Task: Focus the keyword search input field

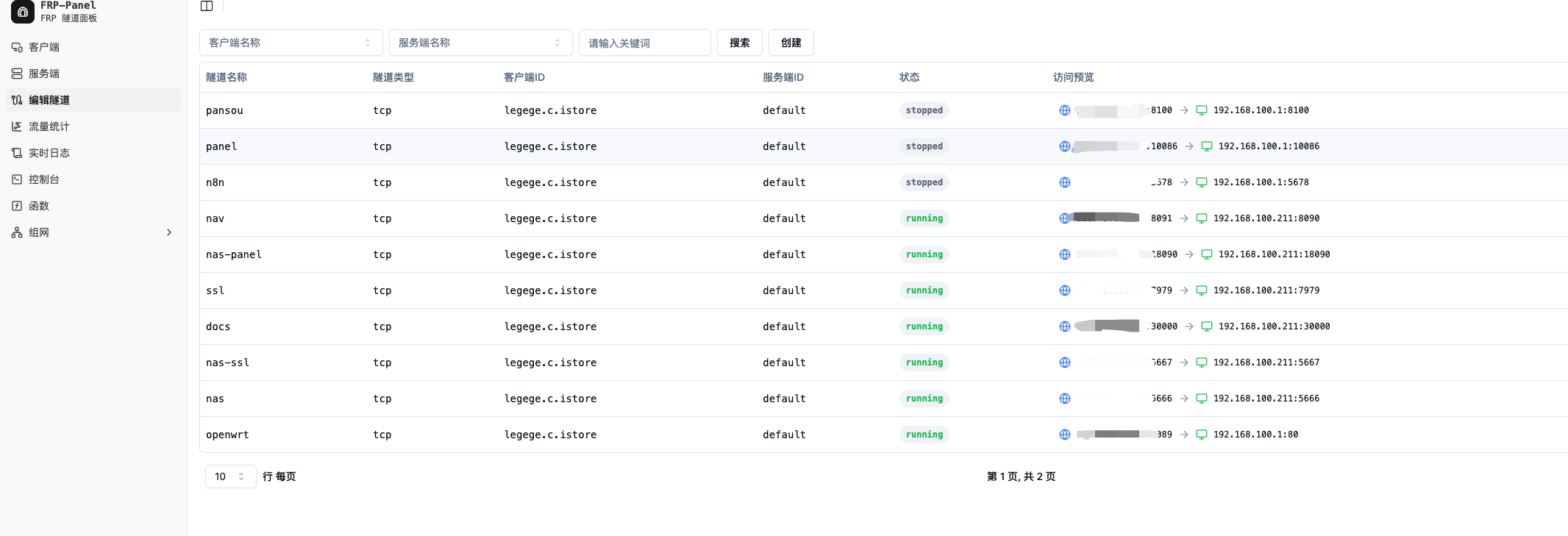Action: [644, 43]
